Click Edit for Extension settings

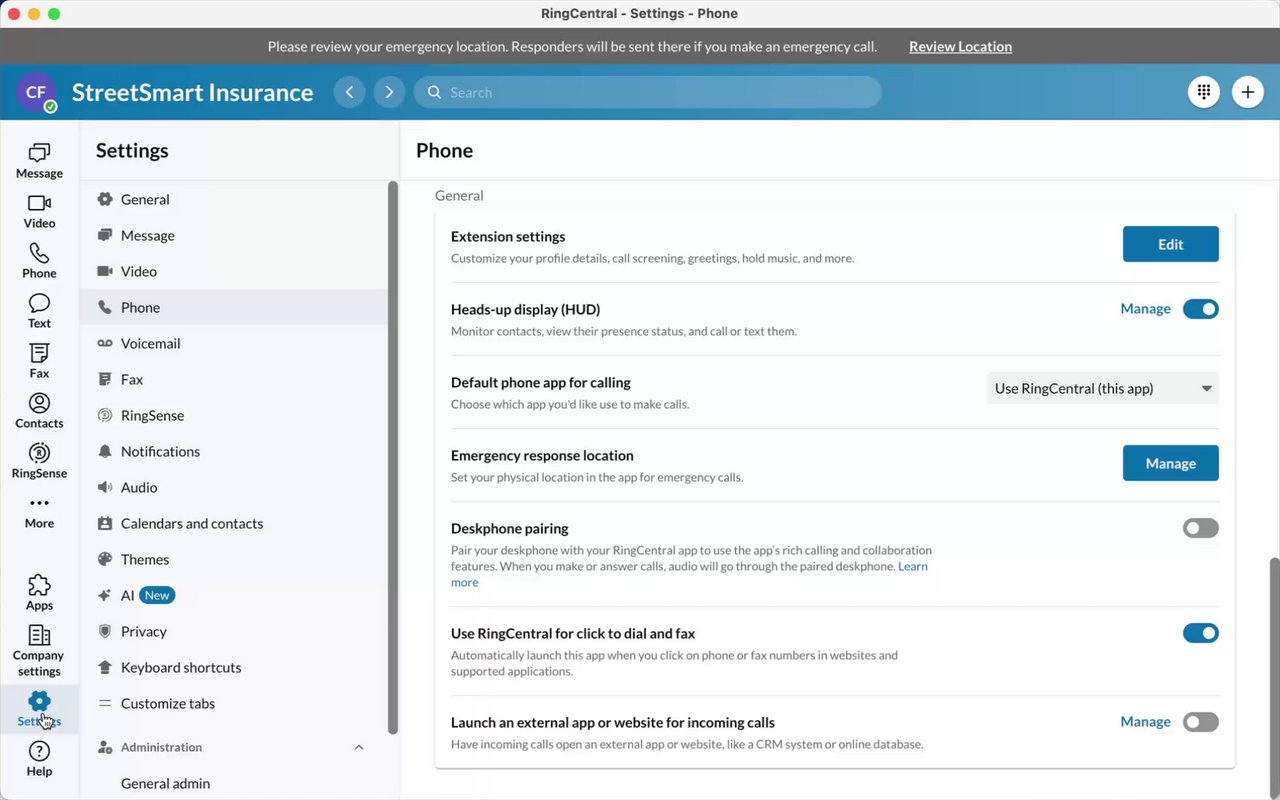1170,244
